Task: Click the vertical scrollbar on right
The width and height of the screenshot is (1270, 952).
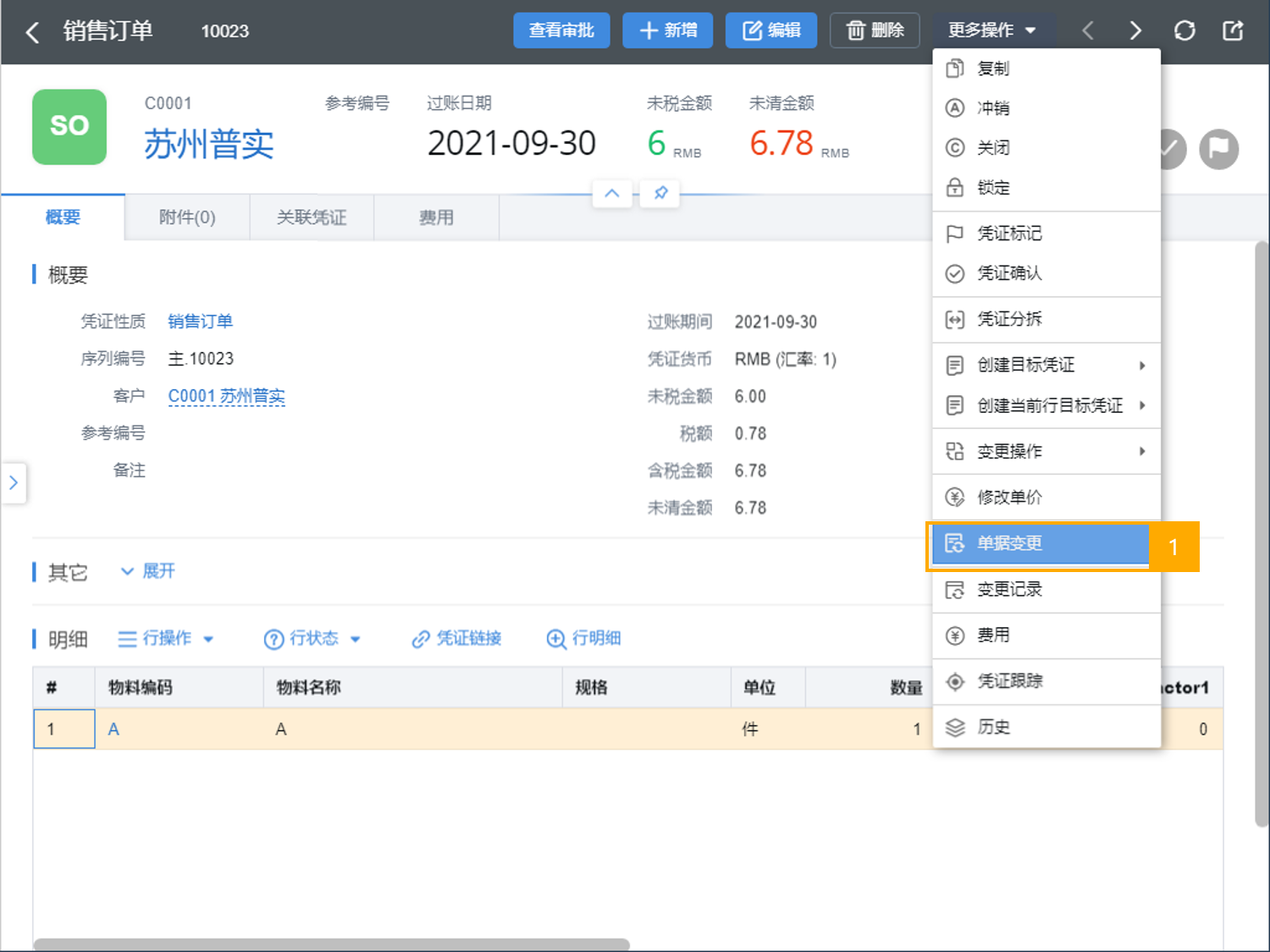Action: coord(1262,533)
